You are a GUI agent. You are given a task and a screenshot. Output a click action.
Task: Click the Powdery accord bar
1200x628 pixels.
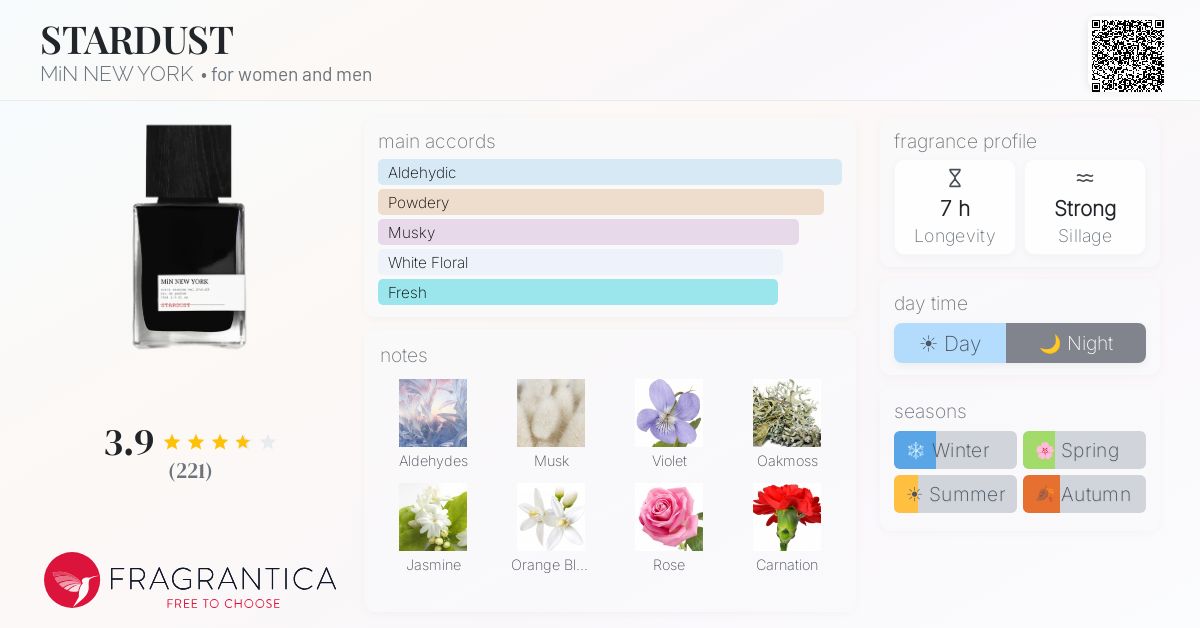(601, 202)
